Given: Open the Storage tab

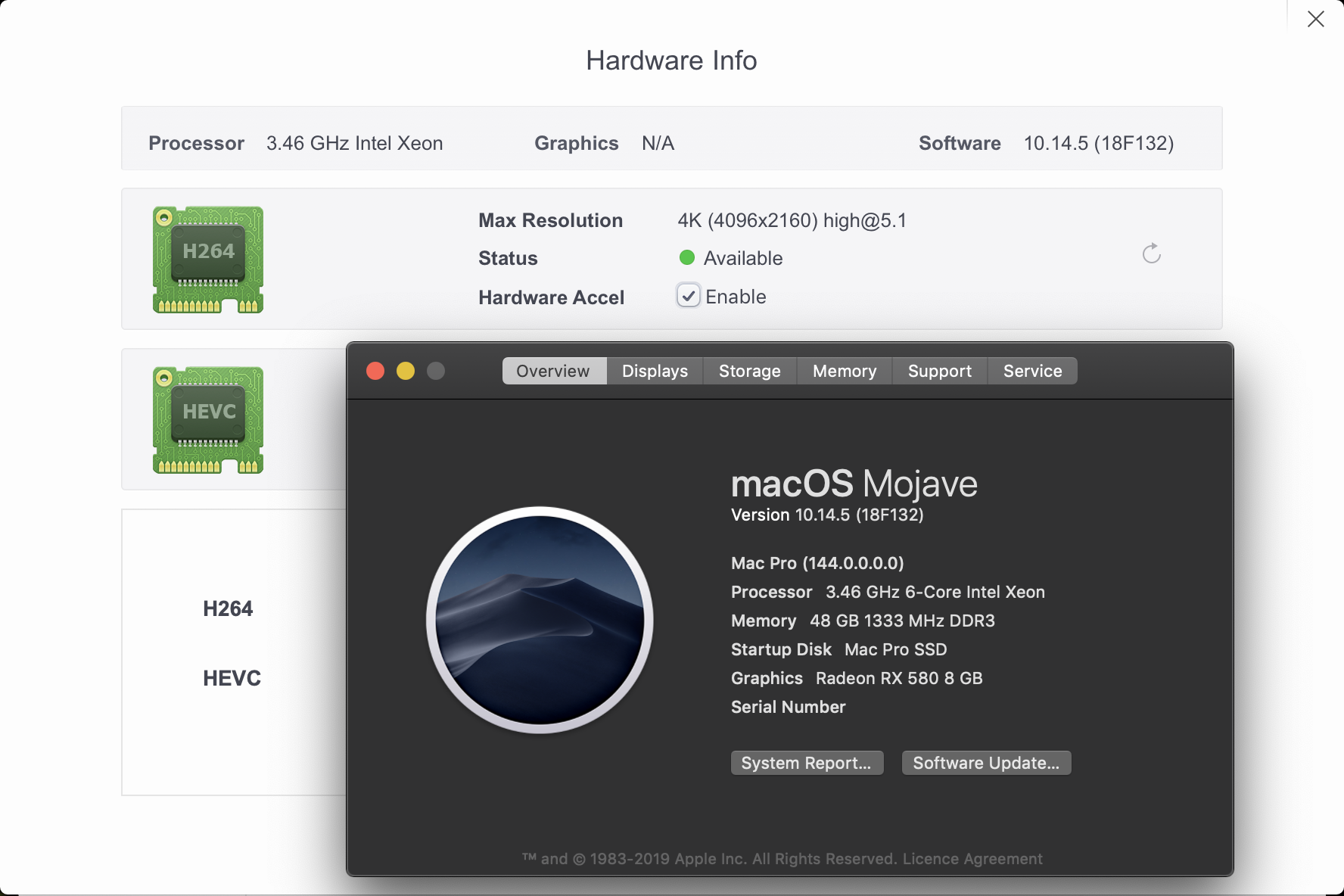Looking at the screenshot, I should [749, 371].
